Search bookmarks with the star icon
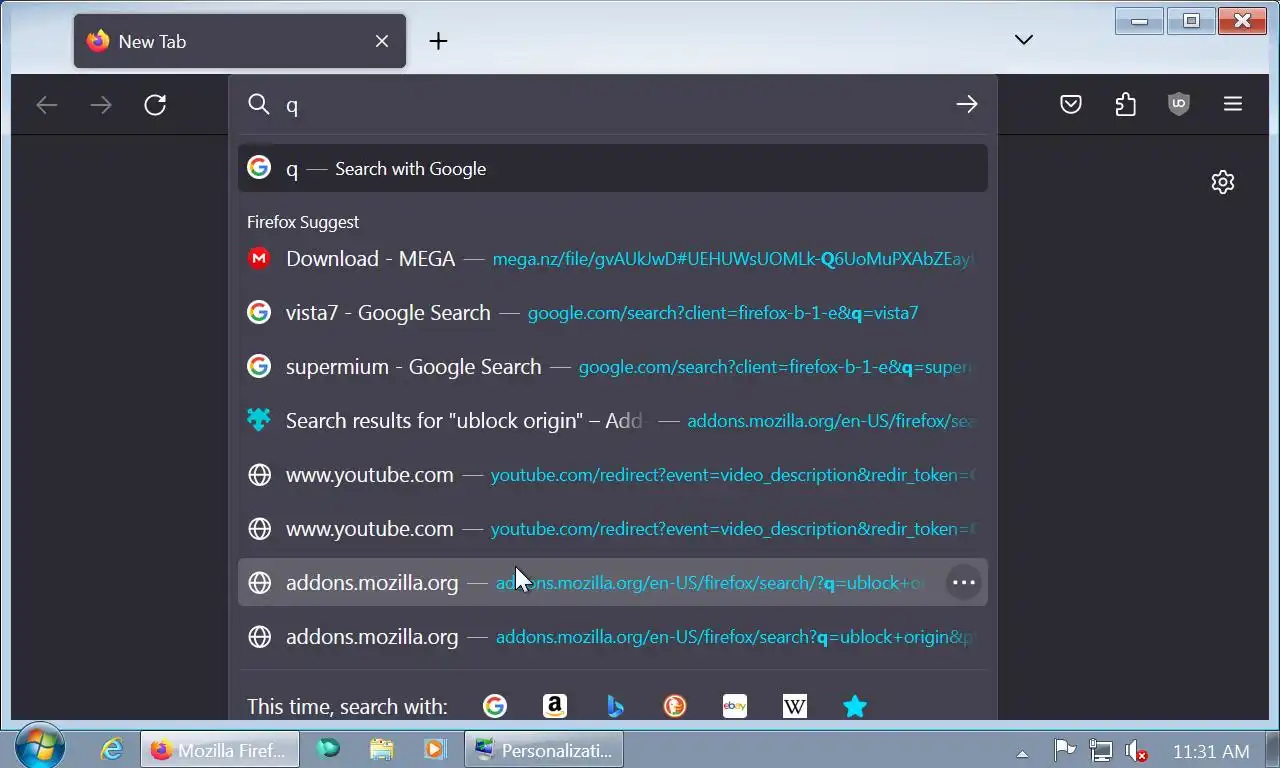 (x=855, y=706)
